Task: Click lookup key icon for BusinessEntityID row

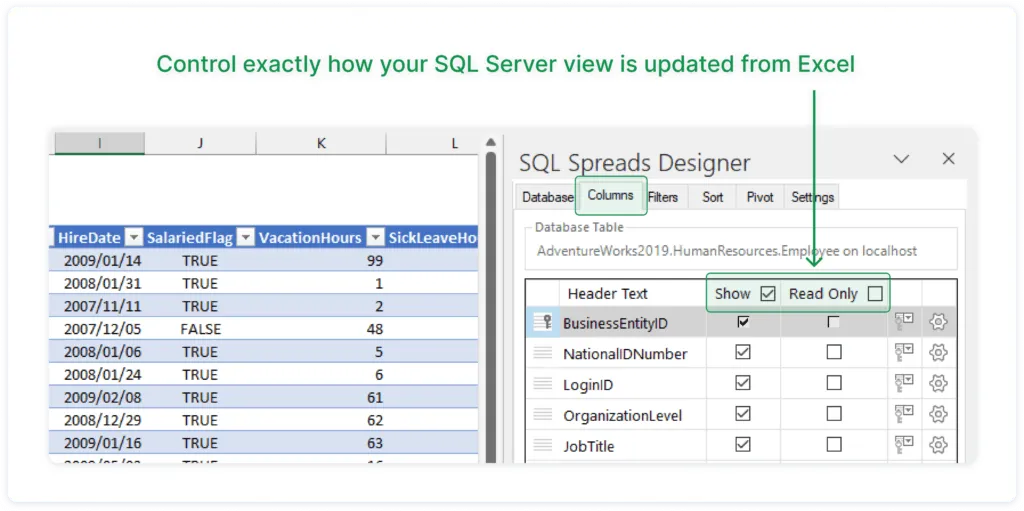Action: (904, 322)
